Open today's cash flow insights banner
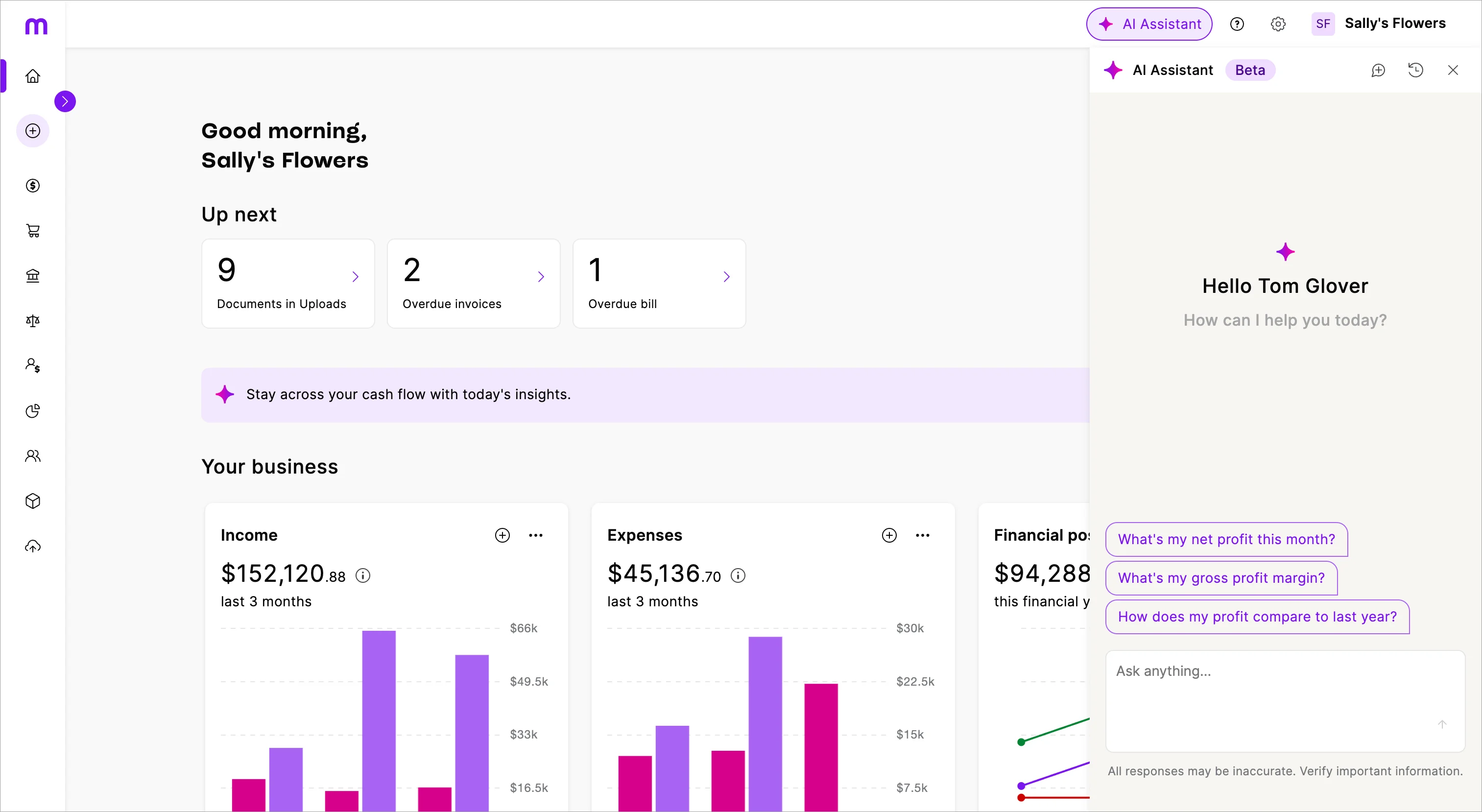Screen dimensions: 1482x812 [x=645, y=395]
